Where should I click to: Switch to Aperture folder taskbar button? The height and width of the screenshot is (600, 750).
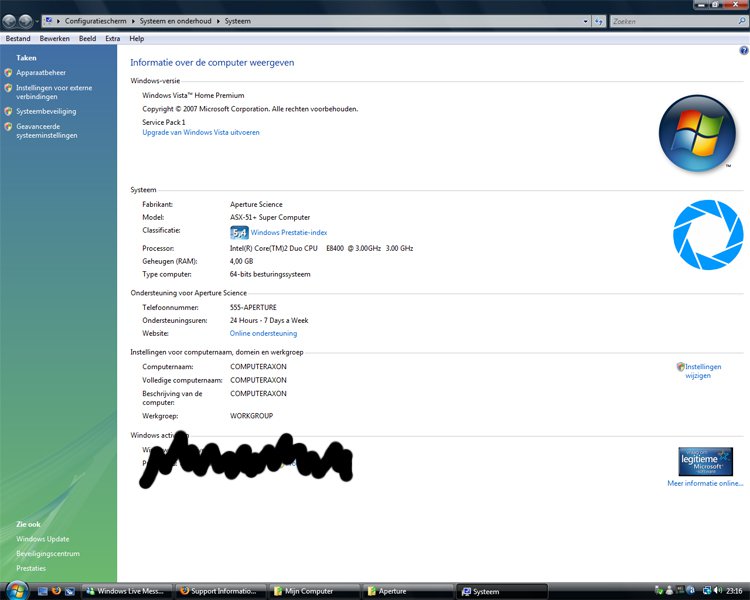click(x=408, y=591)
